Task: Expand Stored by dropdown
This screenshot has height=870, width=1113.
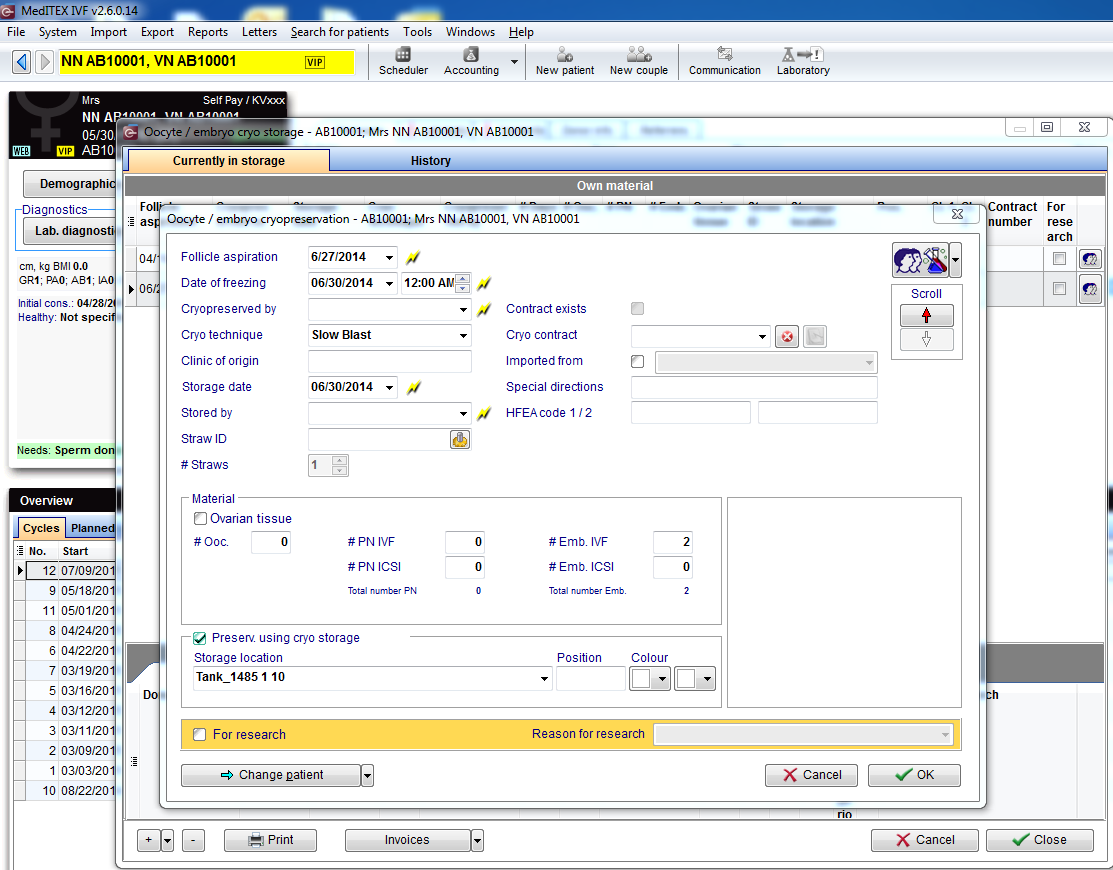Action: tap(464, 413)
